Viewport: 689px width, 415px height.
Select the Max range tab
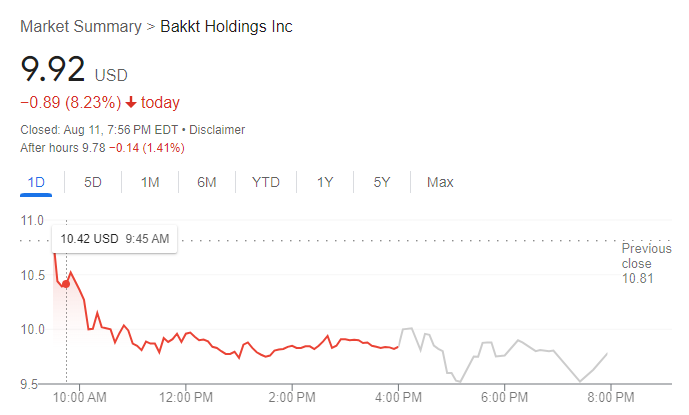pos(440,182)
